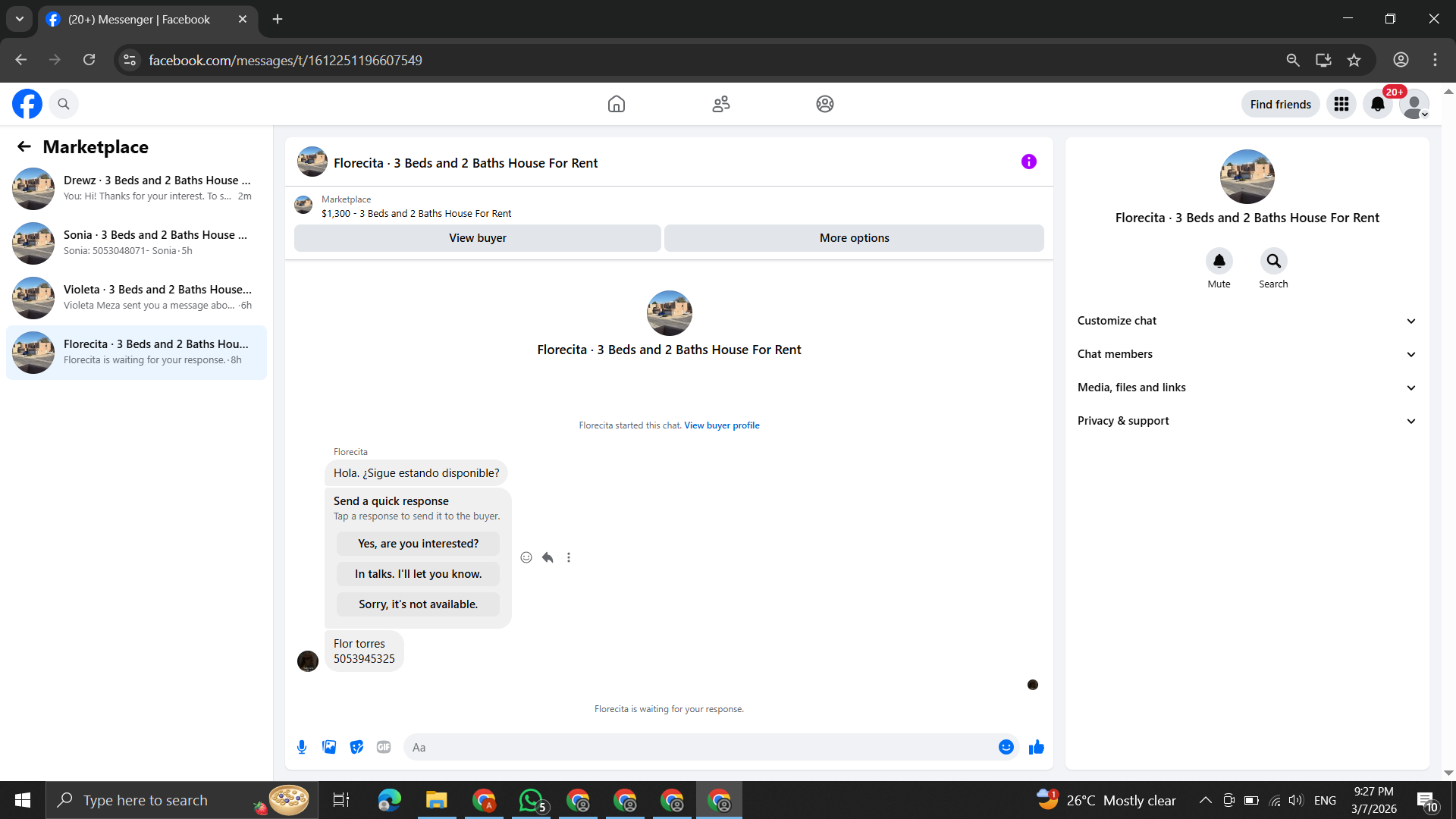1456x819 pixels.
Task: Open the Facebook logo home link
Action: (27, 104)
